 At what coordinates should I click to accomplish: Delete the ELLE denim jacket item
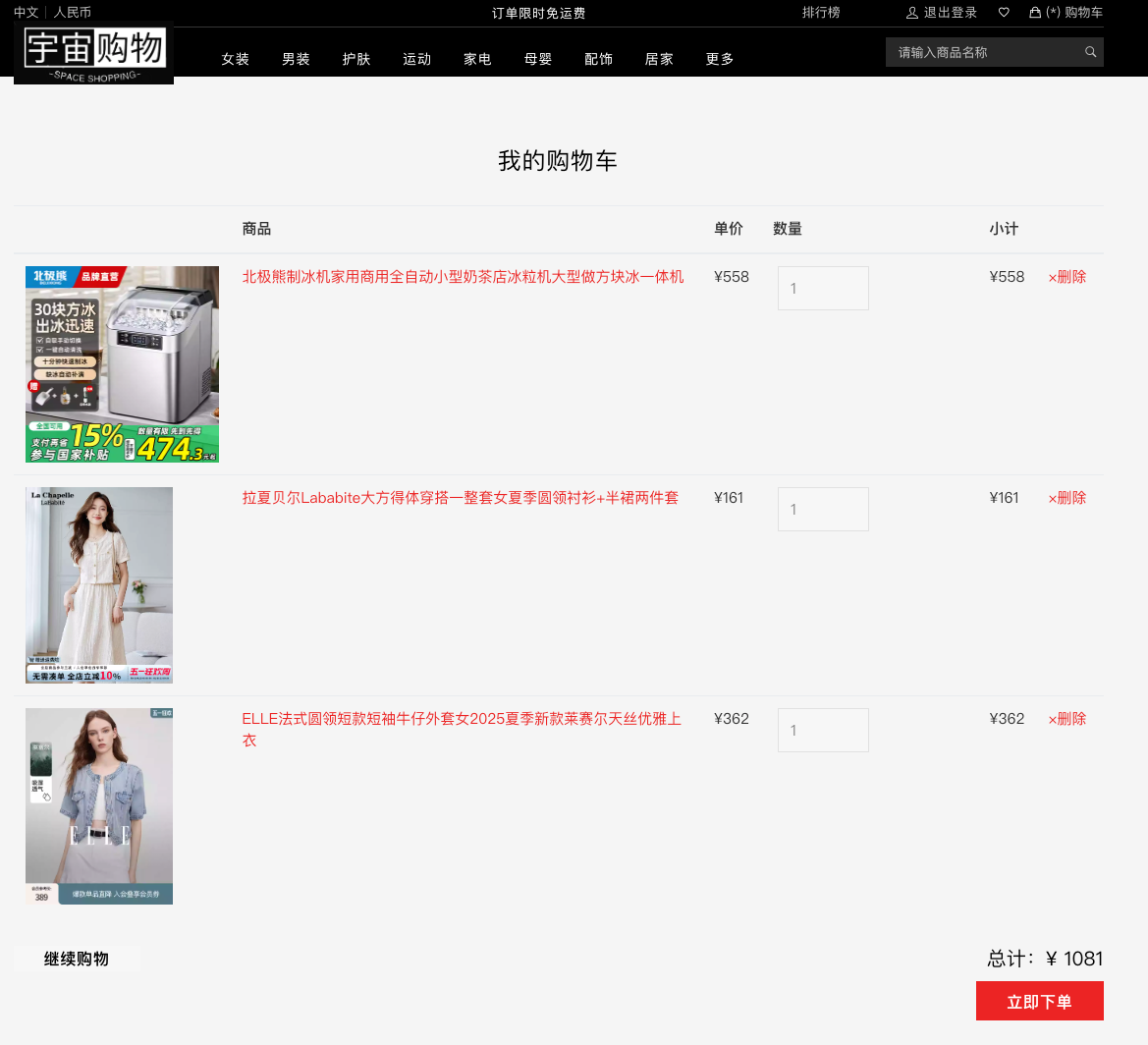click(1067, 719)
